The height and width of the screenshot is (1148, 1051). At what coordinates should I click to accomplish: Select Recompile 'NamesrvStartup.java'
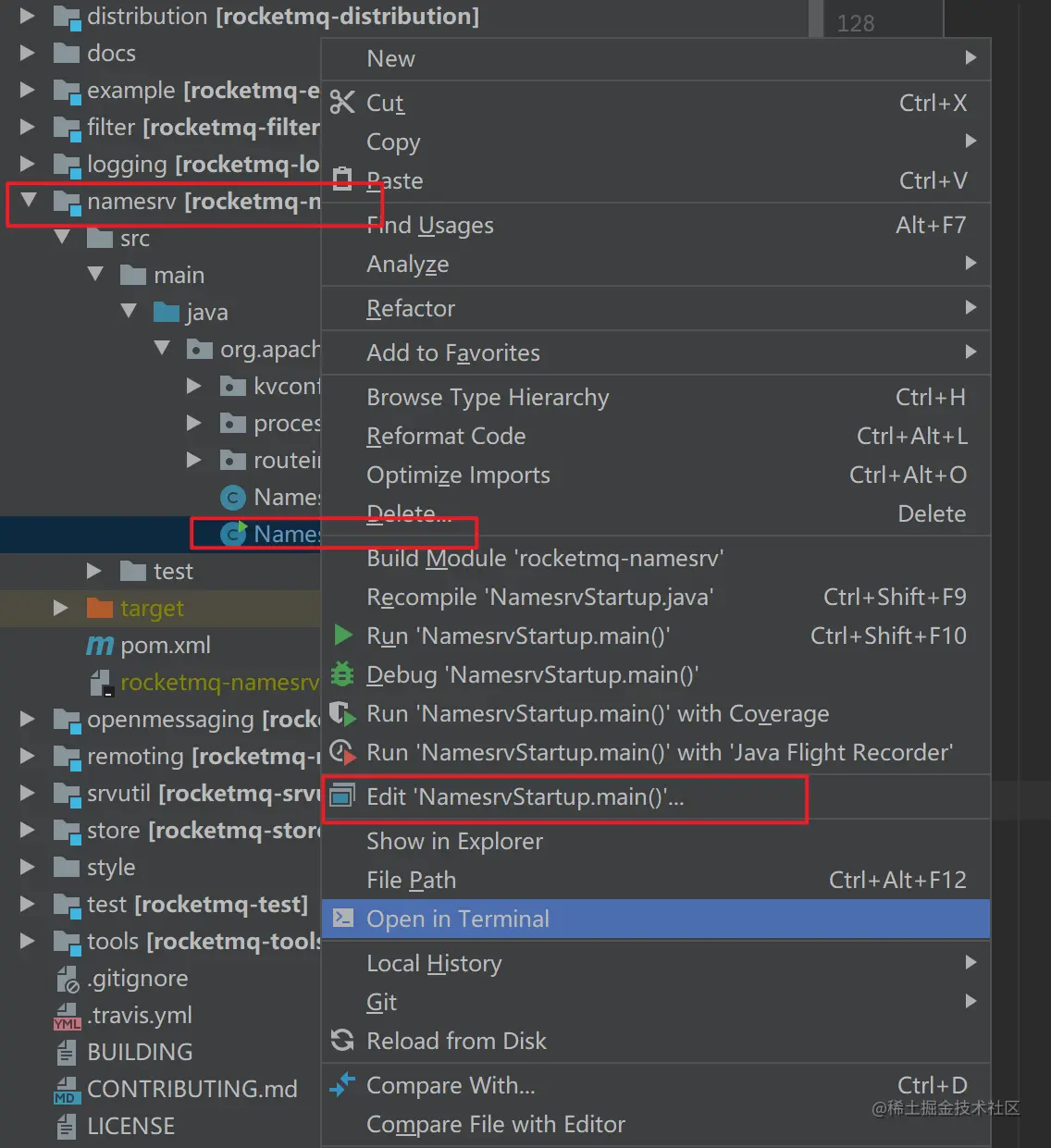click(x=656, y=597)
